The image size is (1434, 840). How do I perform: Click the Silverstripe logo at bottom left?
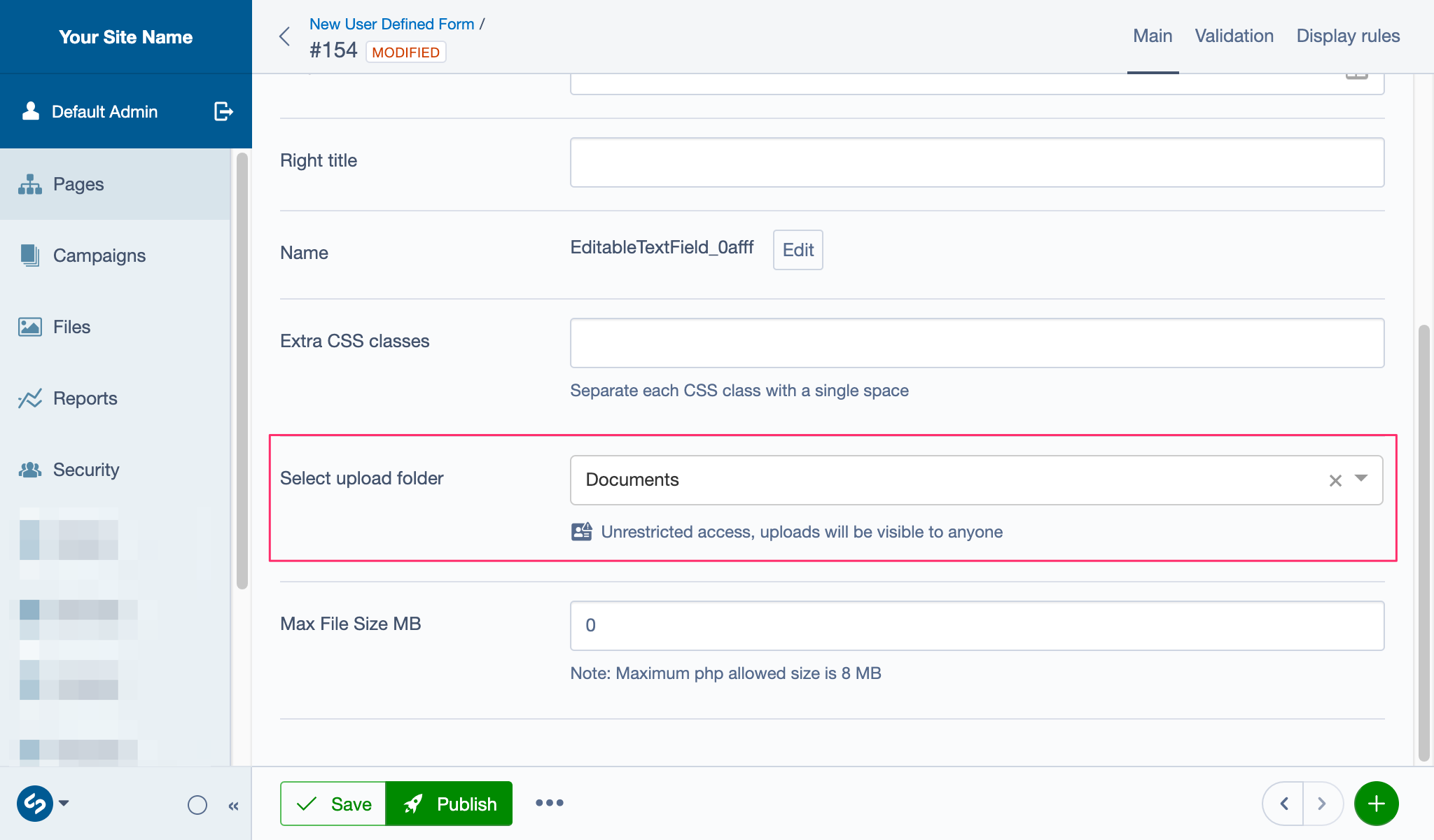pos(35,804)
